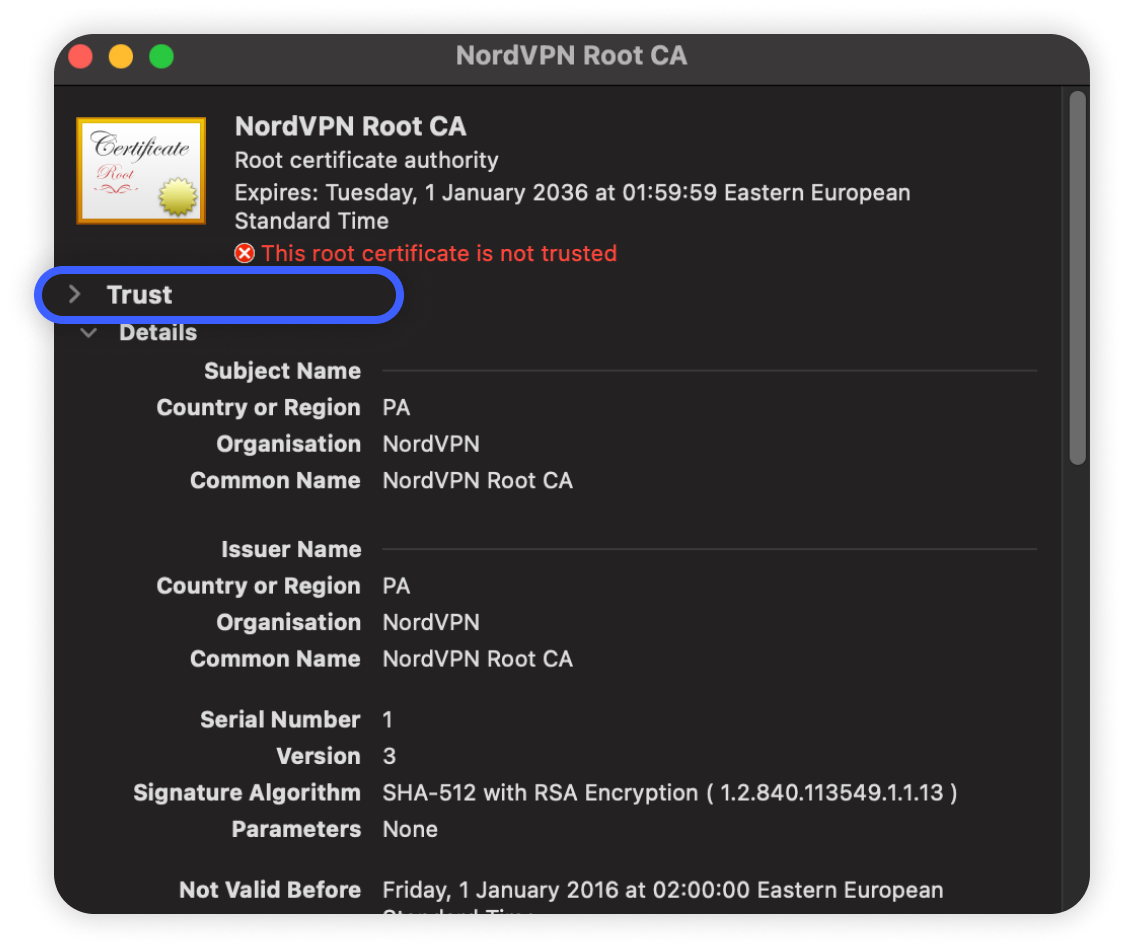Minimize the window with yellow button
Screen dimensions: 1124x948
click(x=121, y=57)
